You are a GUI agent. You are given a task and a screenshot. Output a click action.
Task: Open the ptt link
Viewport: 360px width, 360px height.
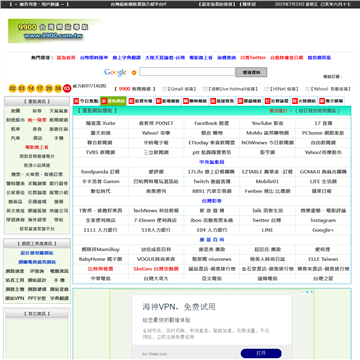pos(212,152)
